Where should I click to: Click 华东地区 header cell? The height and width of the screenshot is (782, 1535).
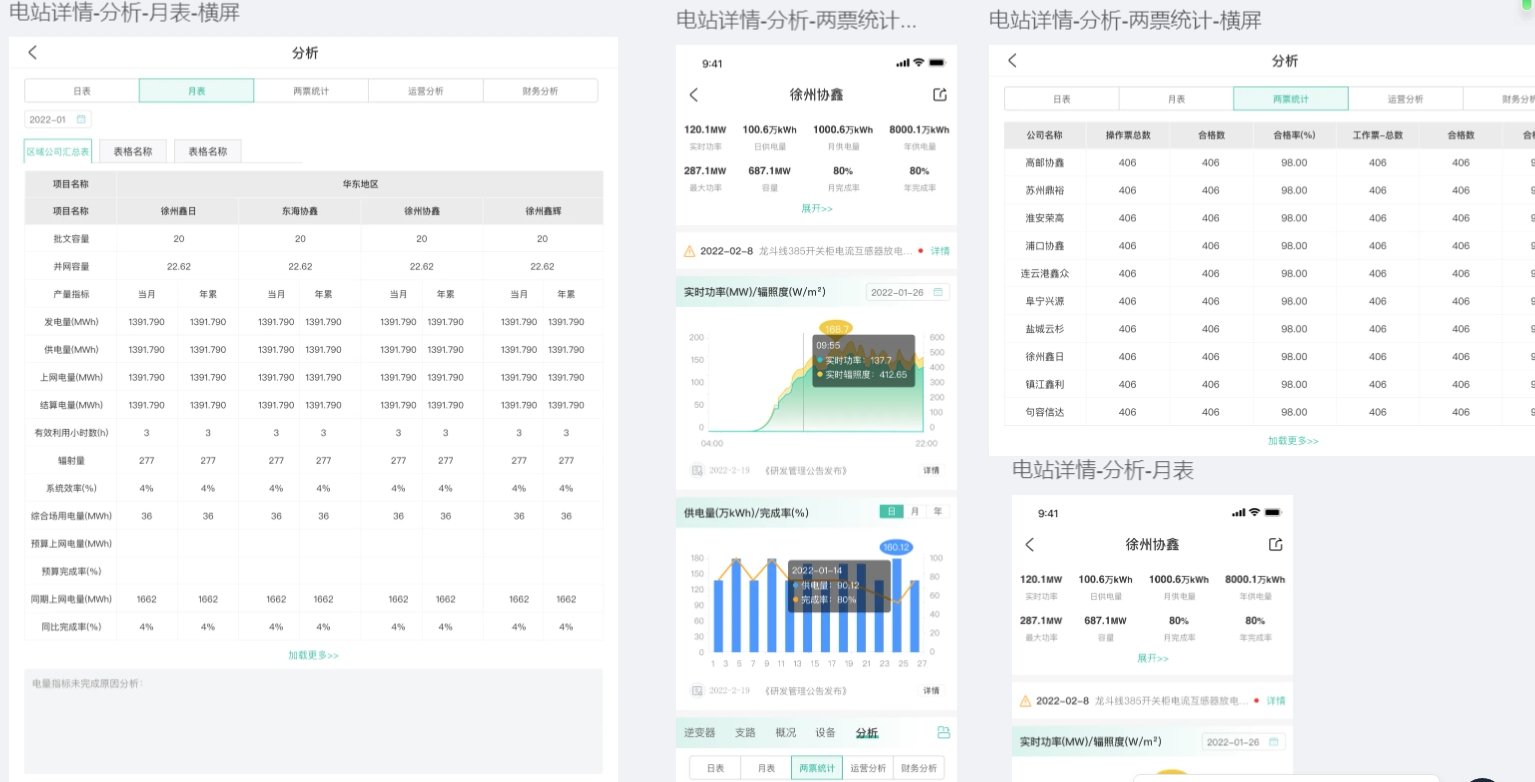(x=360, y=184)
